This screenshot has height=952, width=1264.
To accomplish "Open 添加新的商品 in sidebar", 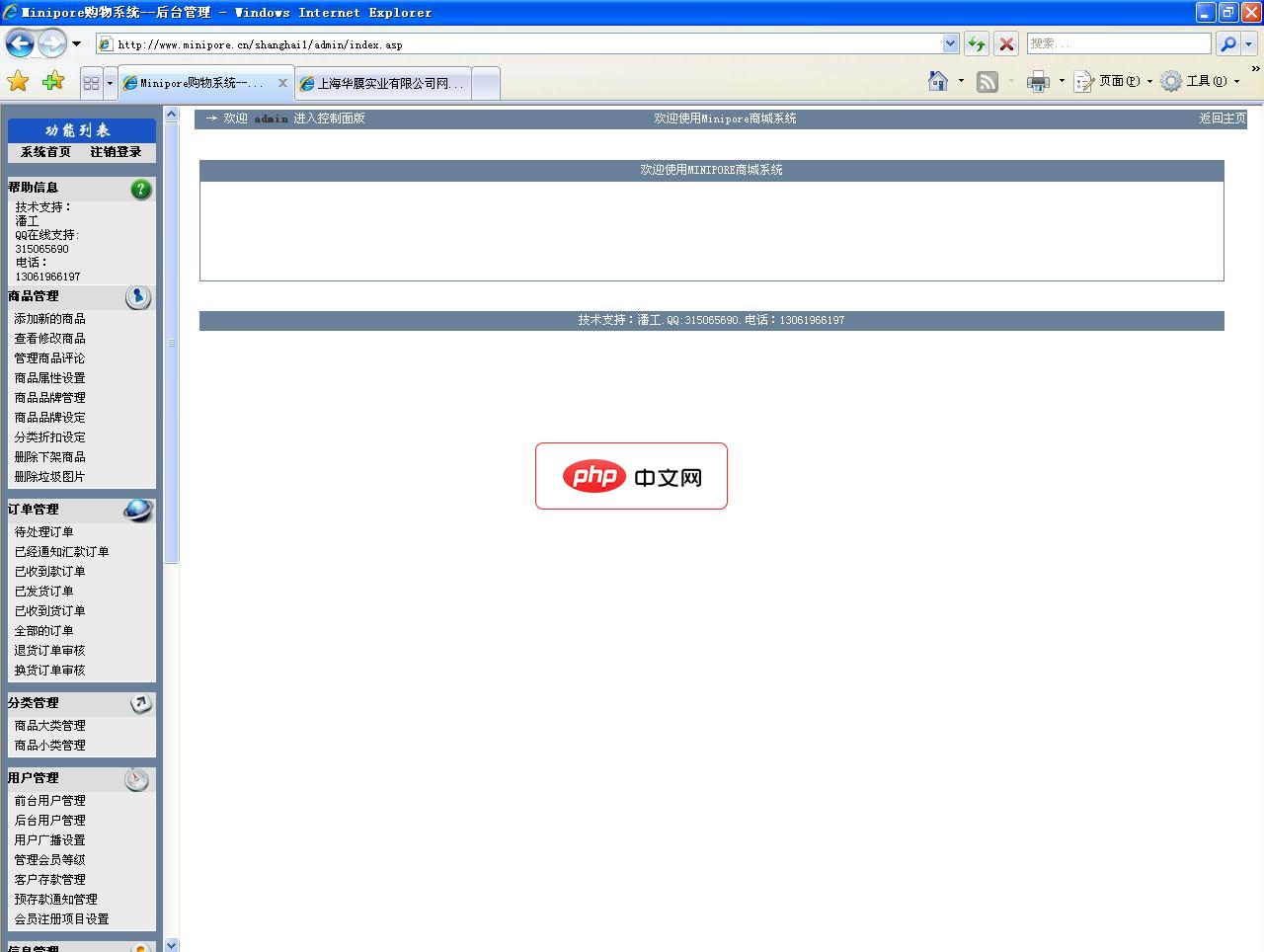I will click(49, 319).
